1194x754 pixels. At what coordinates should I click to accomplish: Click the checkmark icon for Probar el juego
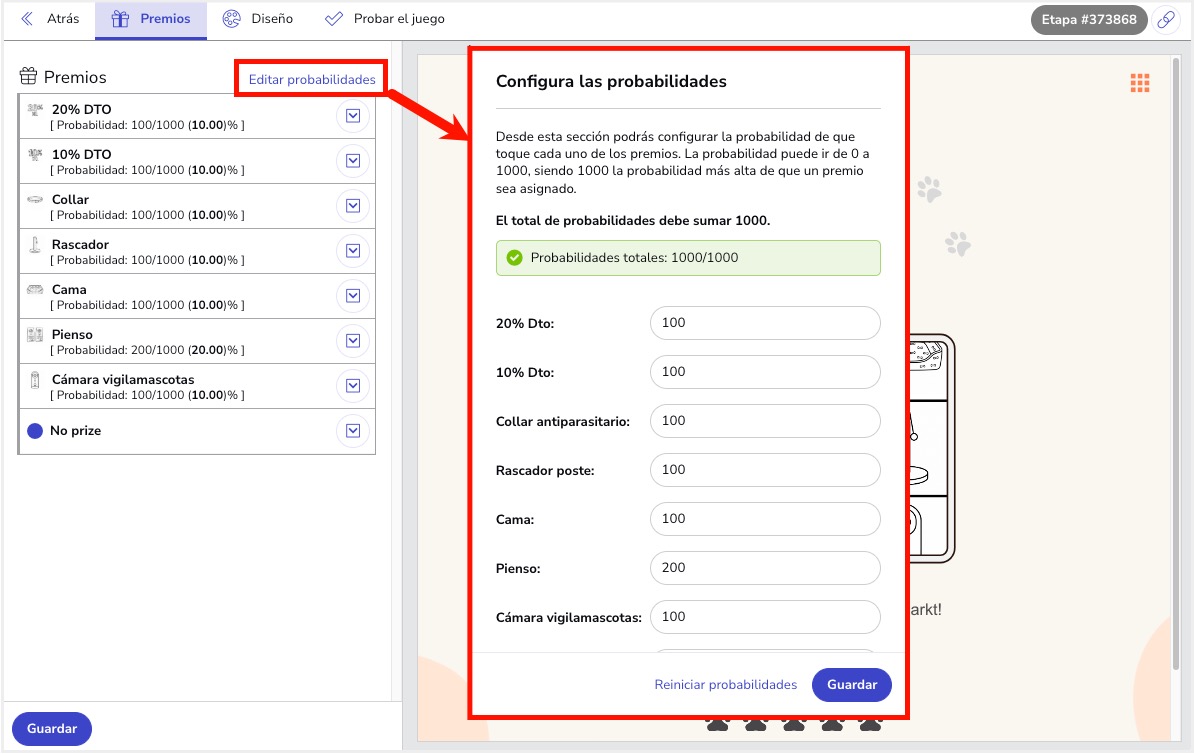coord(334,19)
